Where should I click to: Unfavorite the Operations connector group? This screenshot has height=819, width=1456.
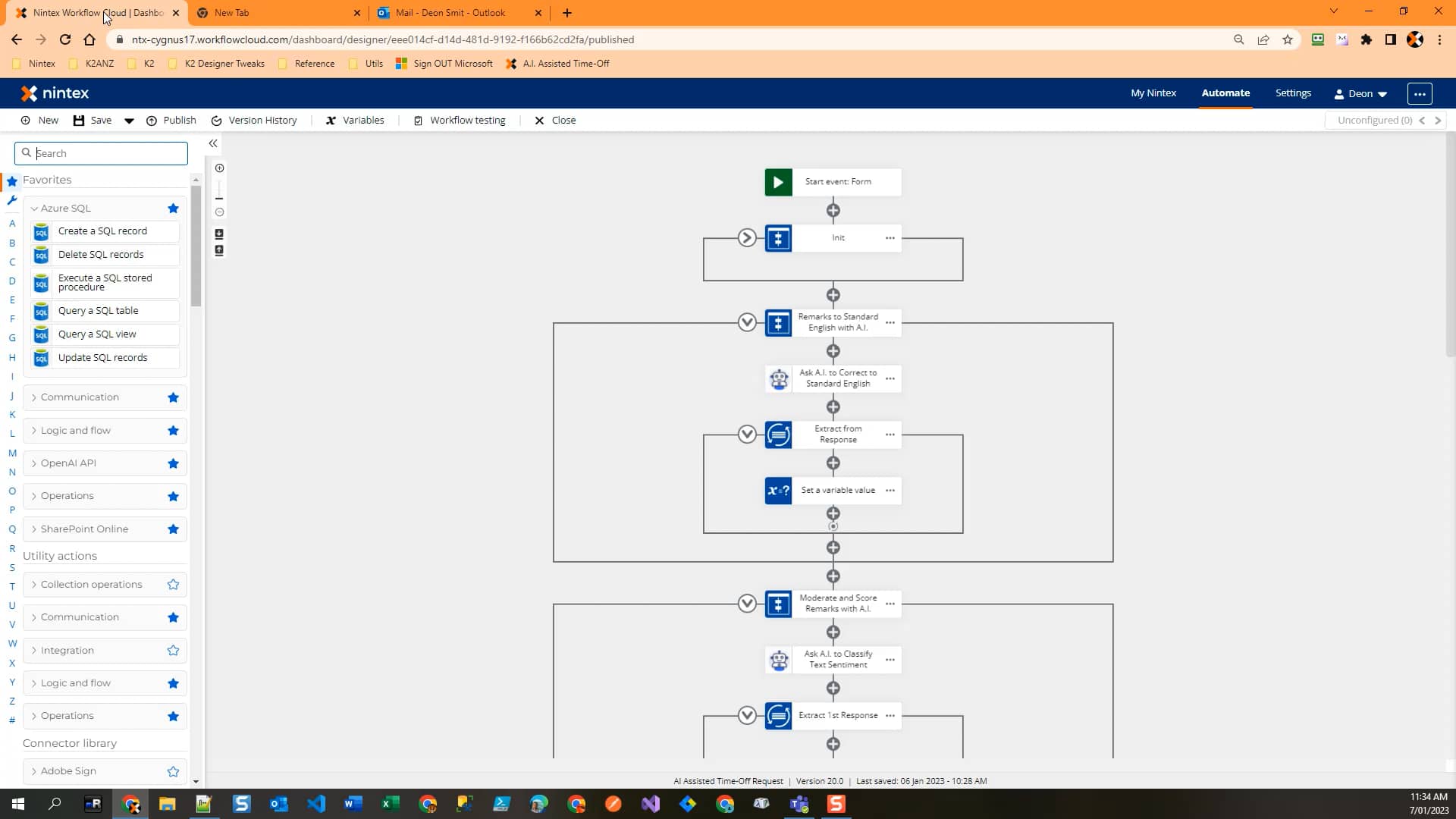coord(173,496)
